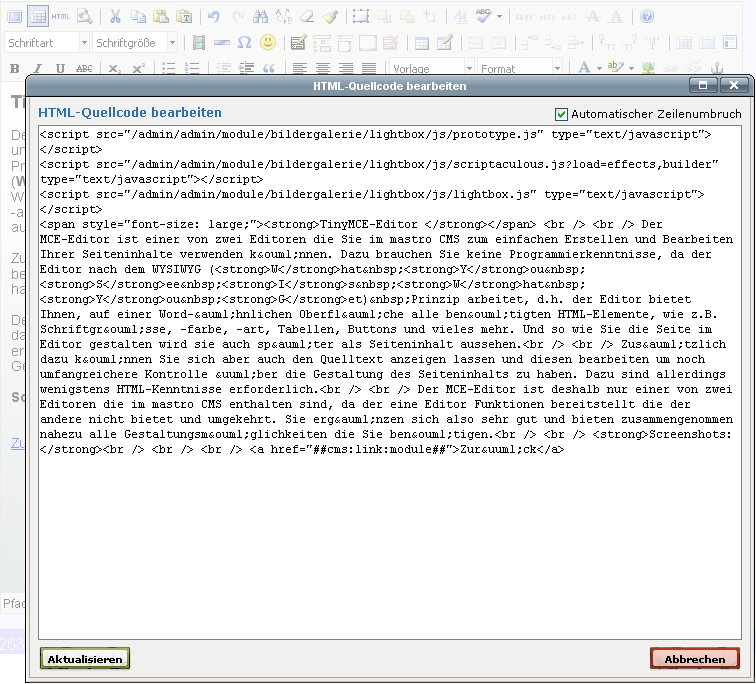Open Find with the binoculars icon
Viewport: 756px width, 684px height.
(260, 17)
